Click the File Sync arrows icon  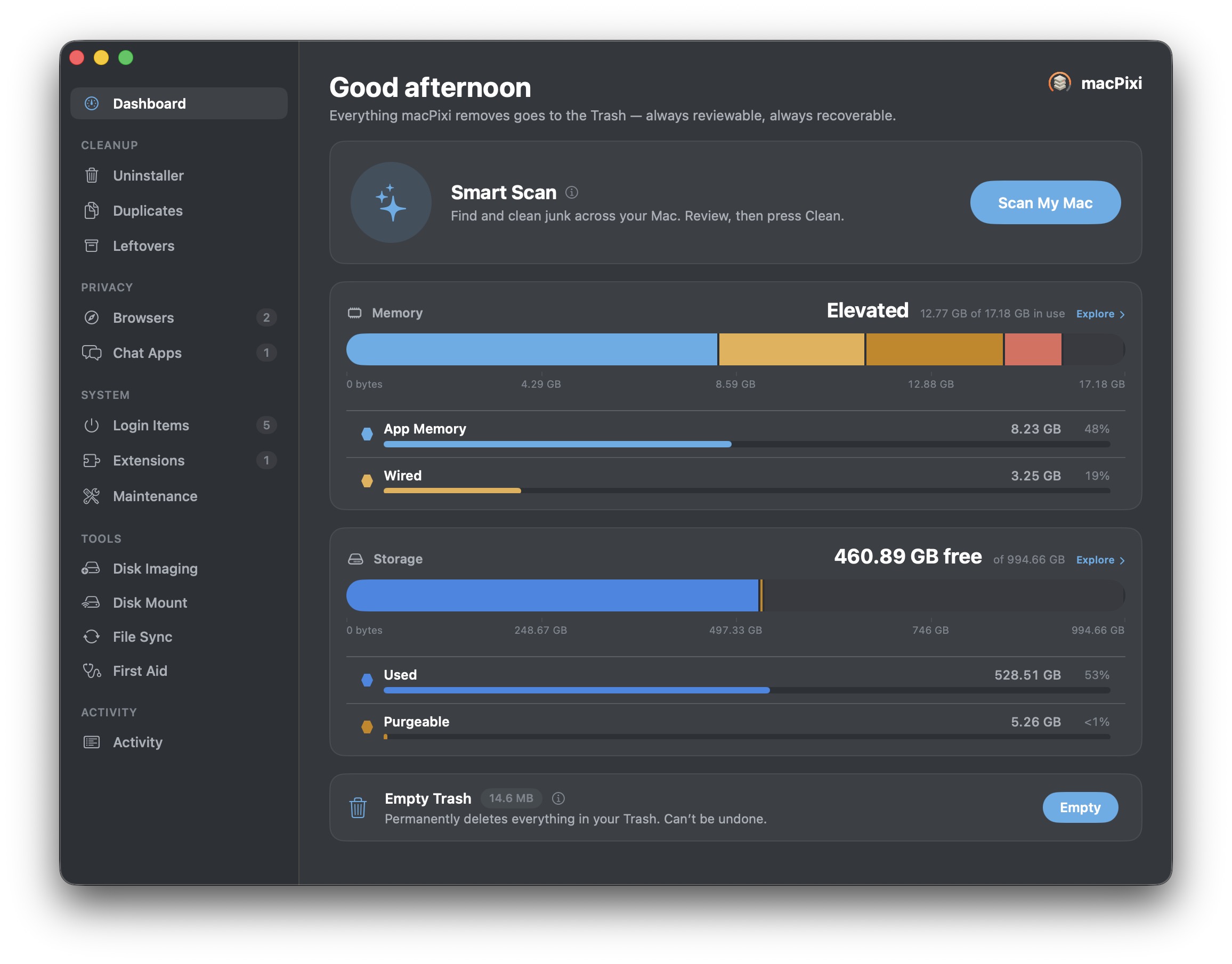(92, 636)
